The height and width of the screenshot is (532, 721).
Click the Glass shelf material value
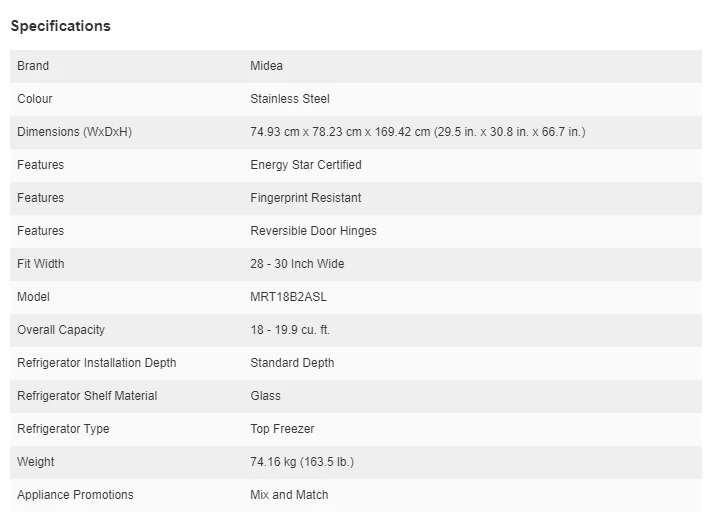click(265, 396)
